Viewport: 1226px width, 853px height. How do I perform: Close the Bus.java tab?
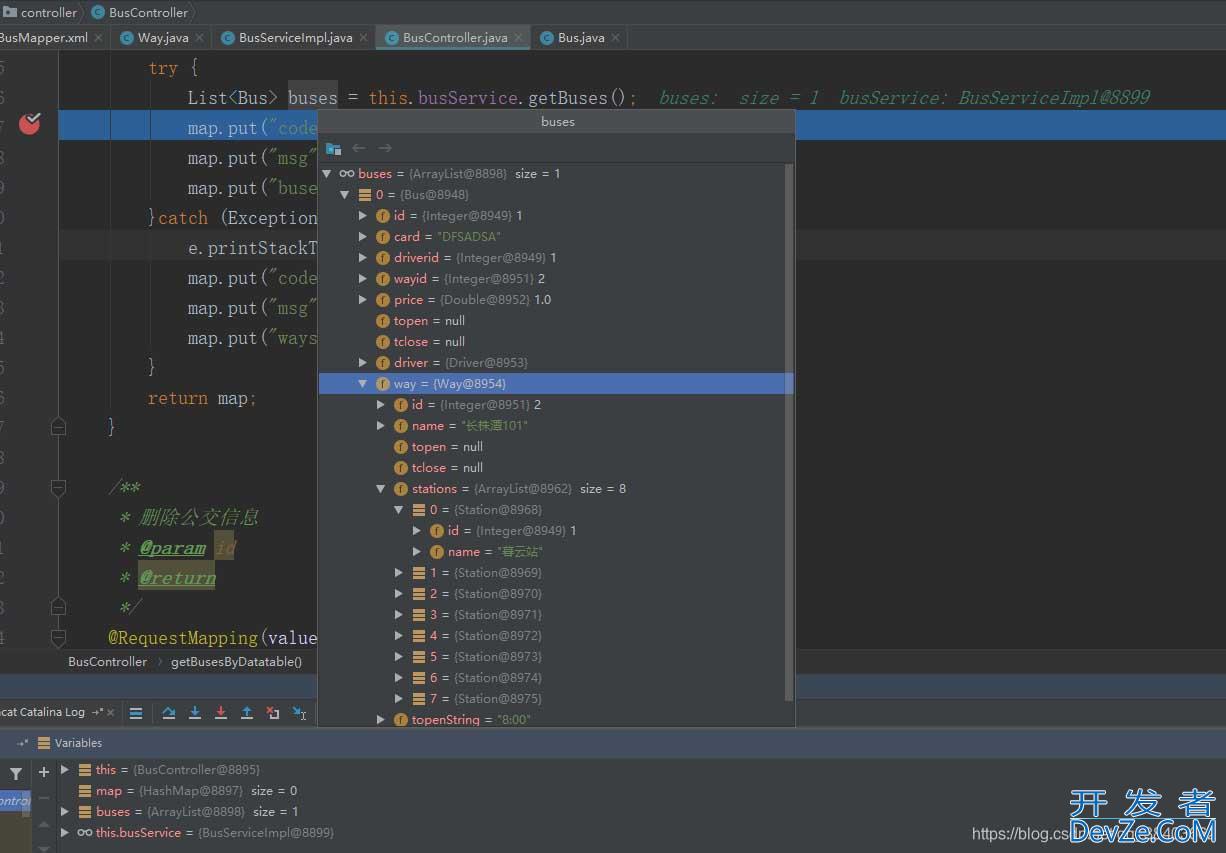[616, 37]
